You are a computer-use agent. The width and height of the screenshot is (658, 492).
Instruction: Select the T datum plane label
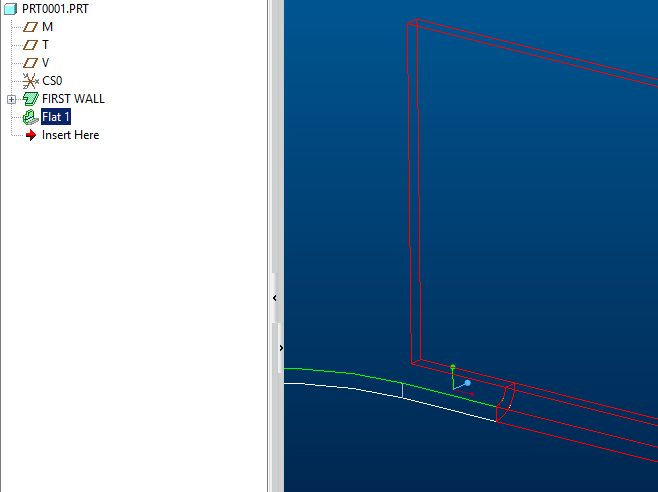click(45, 45)
